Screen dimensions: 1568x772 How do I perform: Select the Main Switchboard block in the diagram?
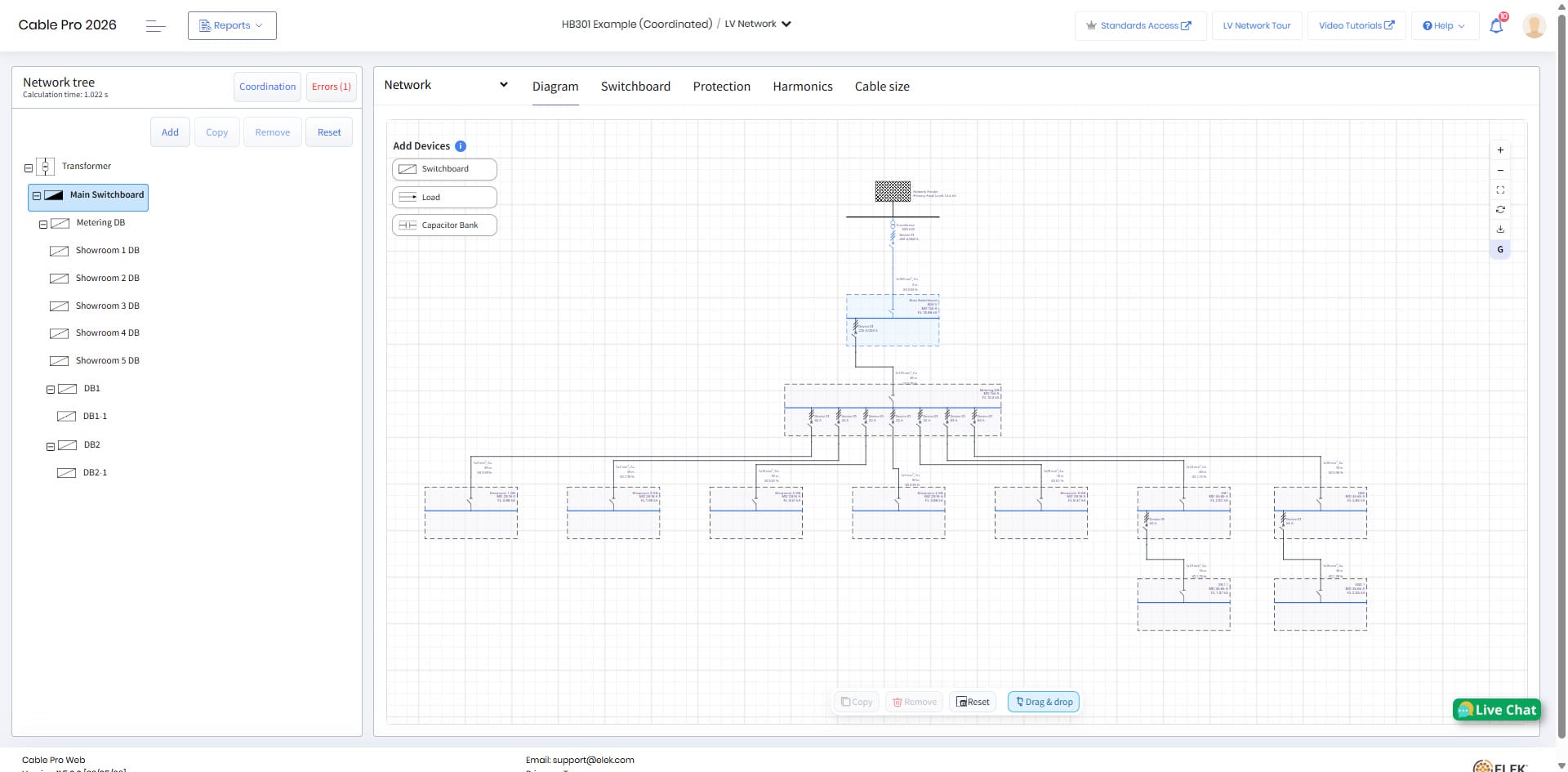(x=893, y=320)
